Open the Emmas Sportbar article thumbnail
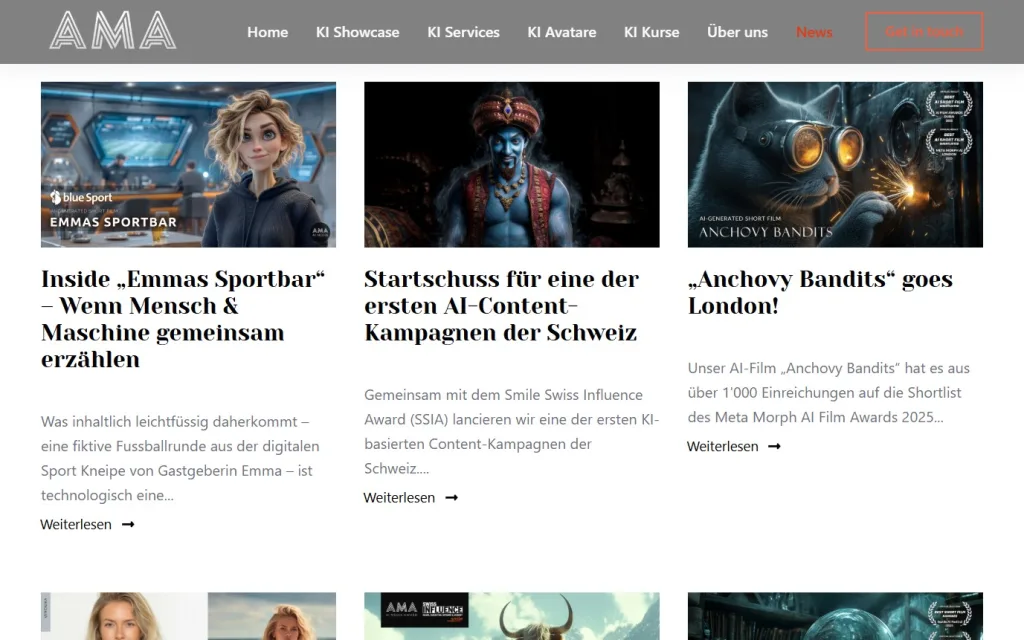The width and height of the screenshot is (1024, 640). point(188,164)
